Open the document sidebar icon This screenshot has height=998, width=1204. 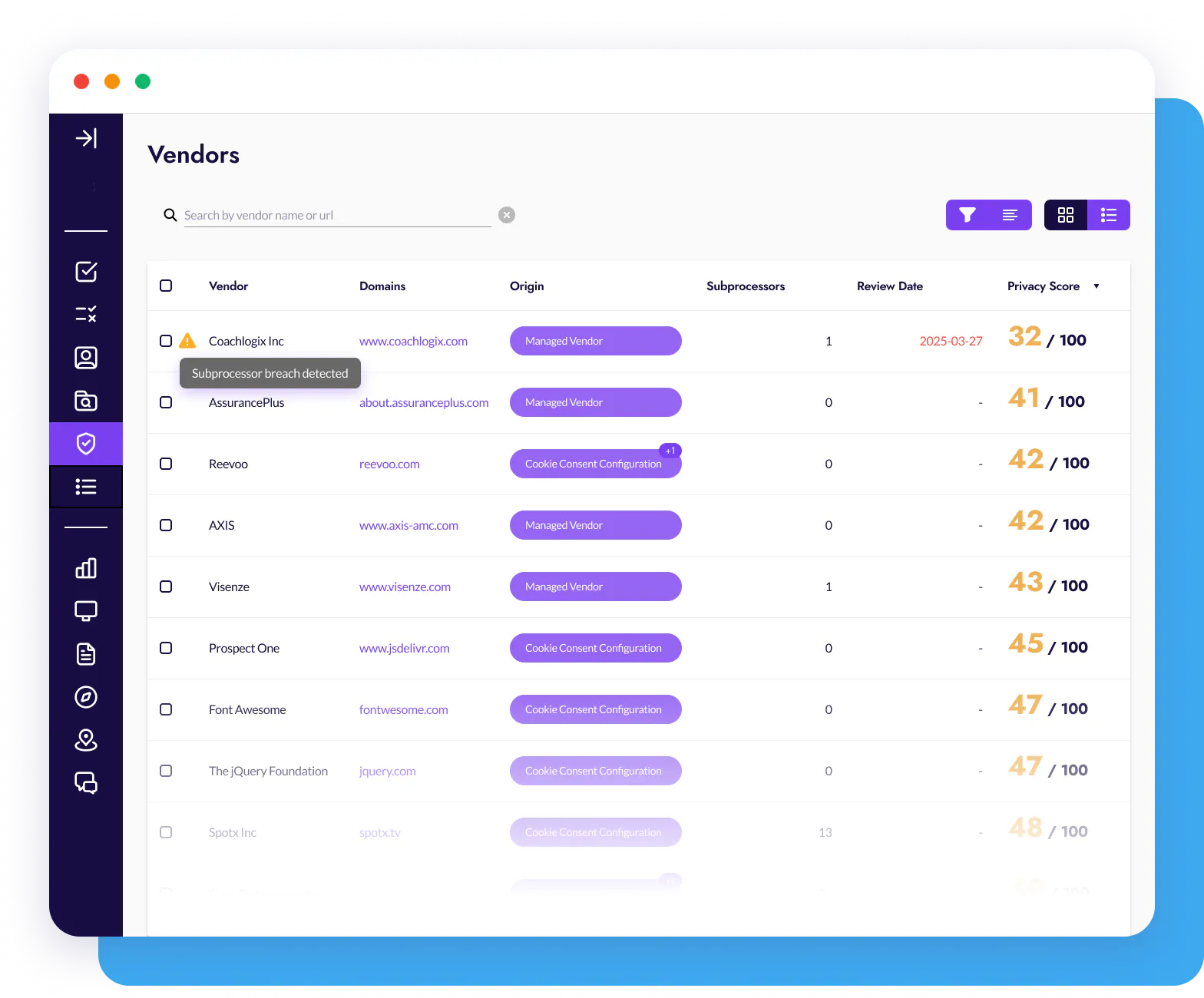click(x=86, y=654)
